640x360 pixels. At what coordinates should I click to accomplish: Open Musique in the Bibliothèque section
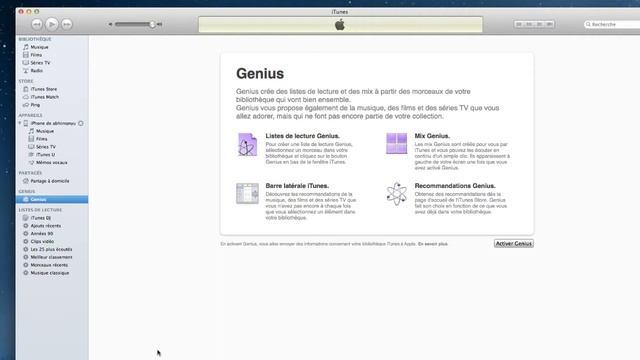39,47
